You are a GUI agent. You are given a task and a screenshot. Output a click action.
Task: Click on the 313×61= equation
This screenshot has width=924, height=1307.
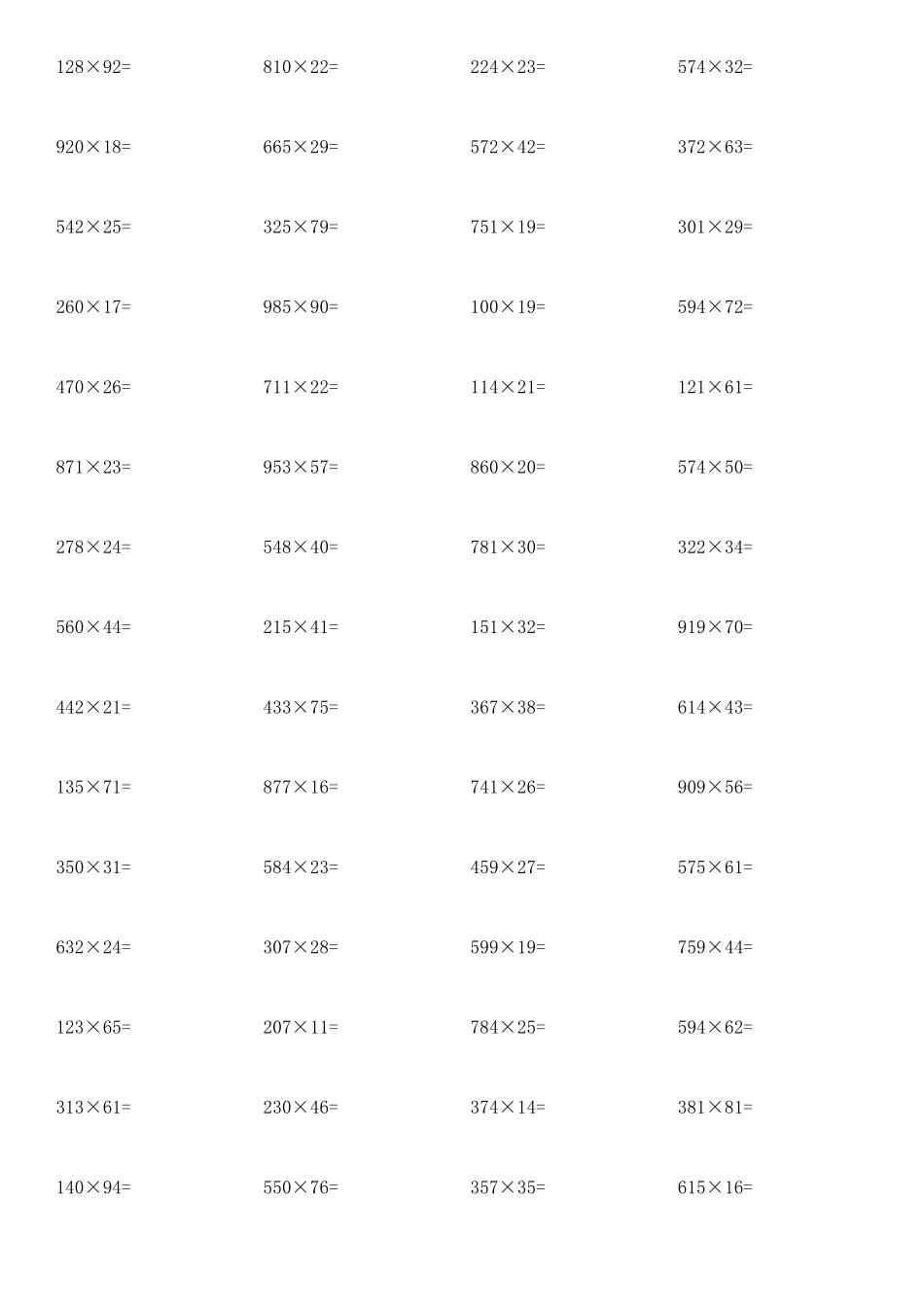click(93, 1107)
